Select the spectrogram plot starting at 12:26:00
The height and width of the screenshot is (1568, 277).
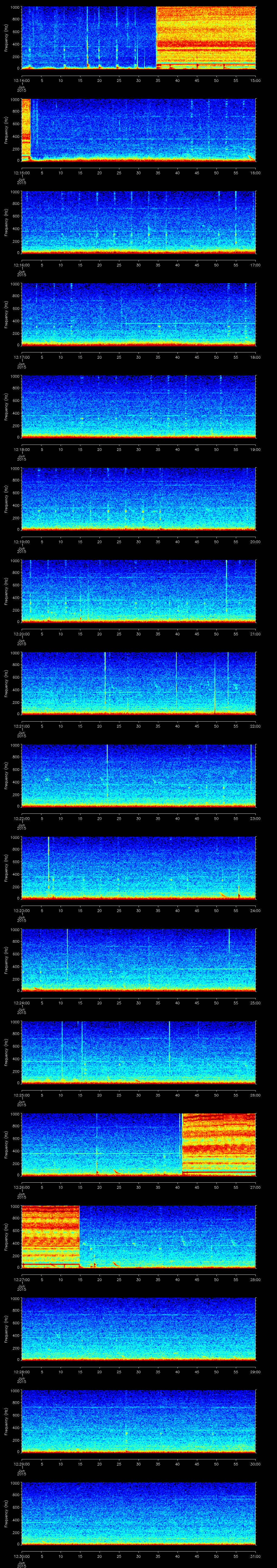[139, 1144]
